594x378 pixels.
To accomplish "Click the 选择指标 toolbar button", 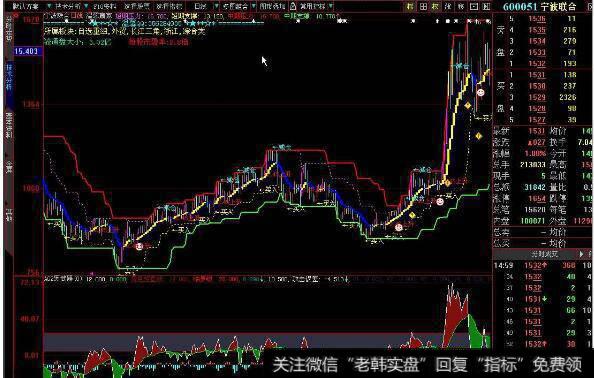I will coord(169,6).
